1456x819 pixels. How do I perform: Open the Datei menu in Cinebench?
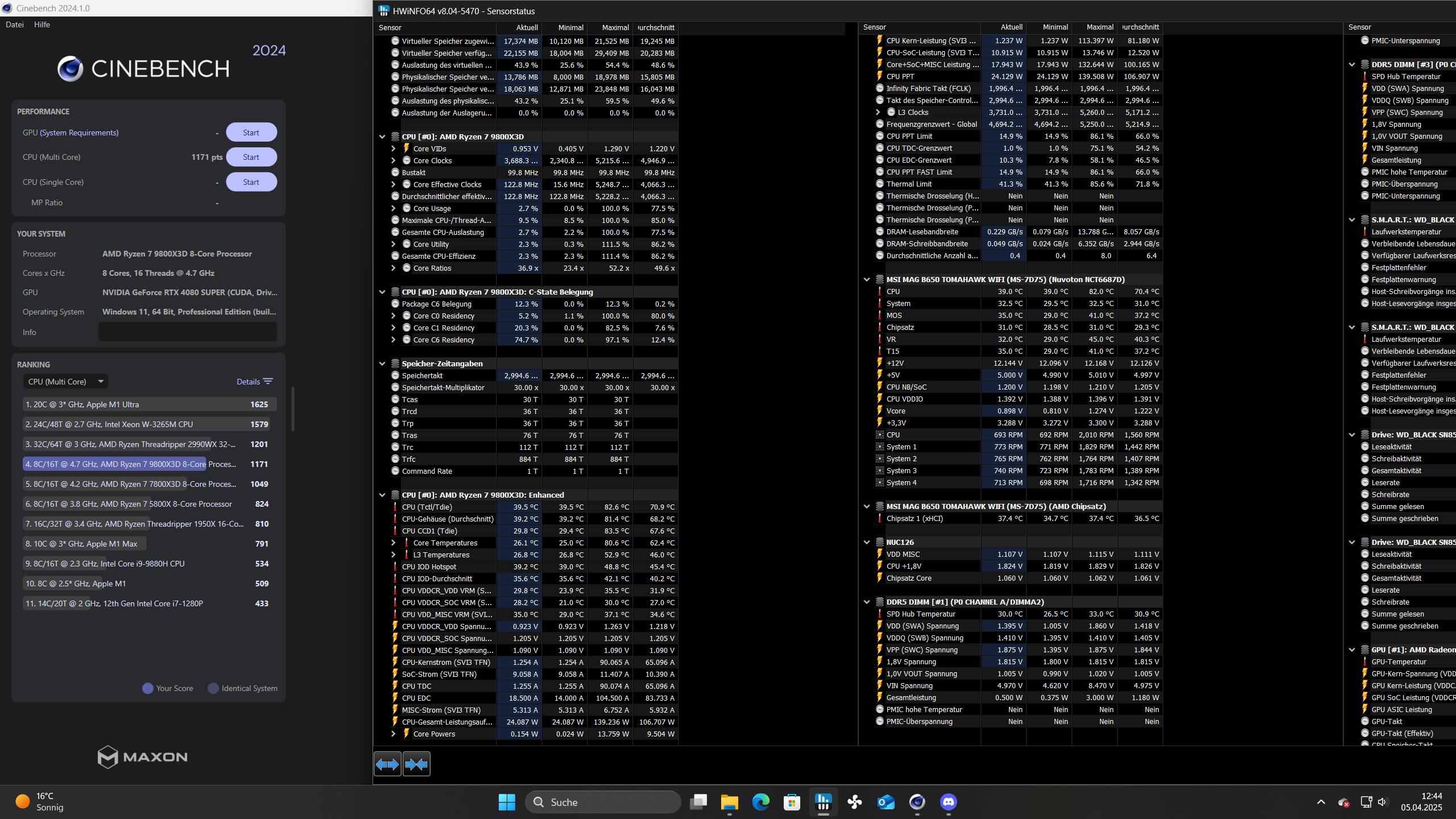point(14,24)
